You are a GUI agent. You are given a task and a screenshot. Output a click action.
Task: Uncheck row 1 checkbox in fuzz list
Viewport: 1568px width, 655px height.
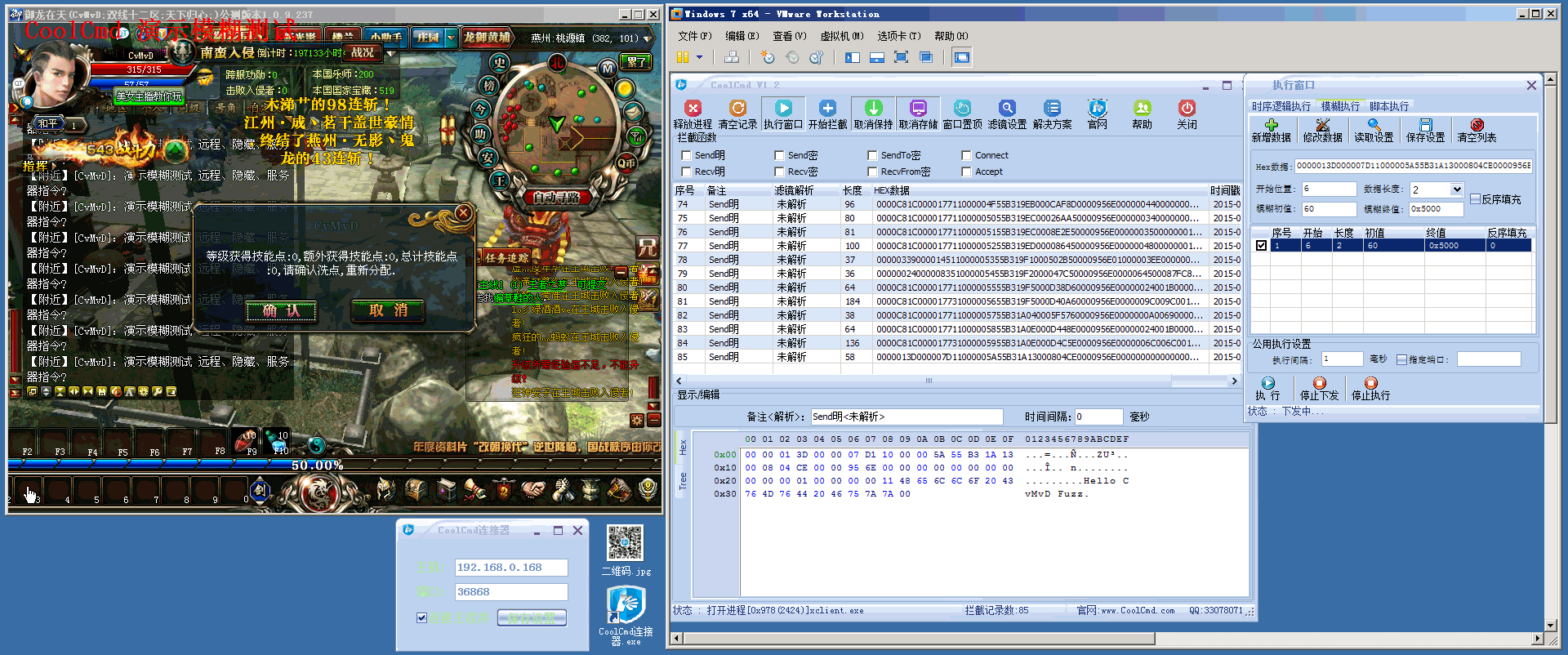coord(1261,245)
